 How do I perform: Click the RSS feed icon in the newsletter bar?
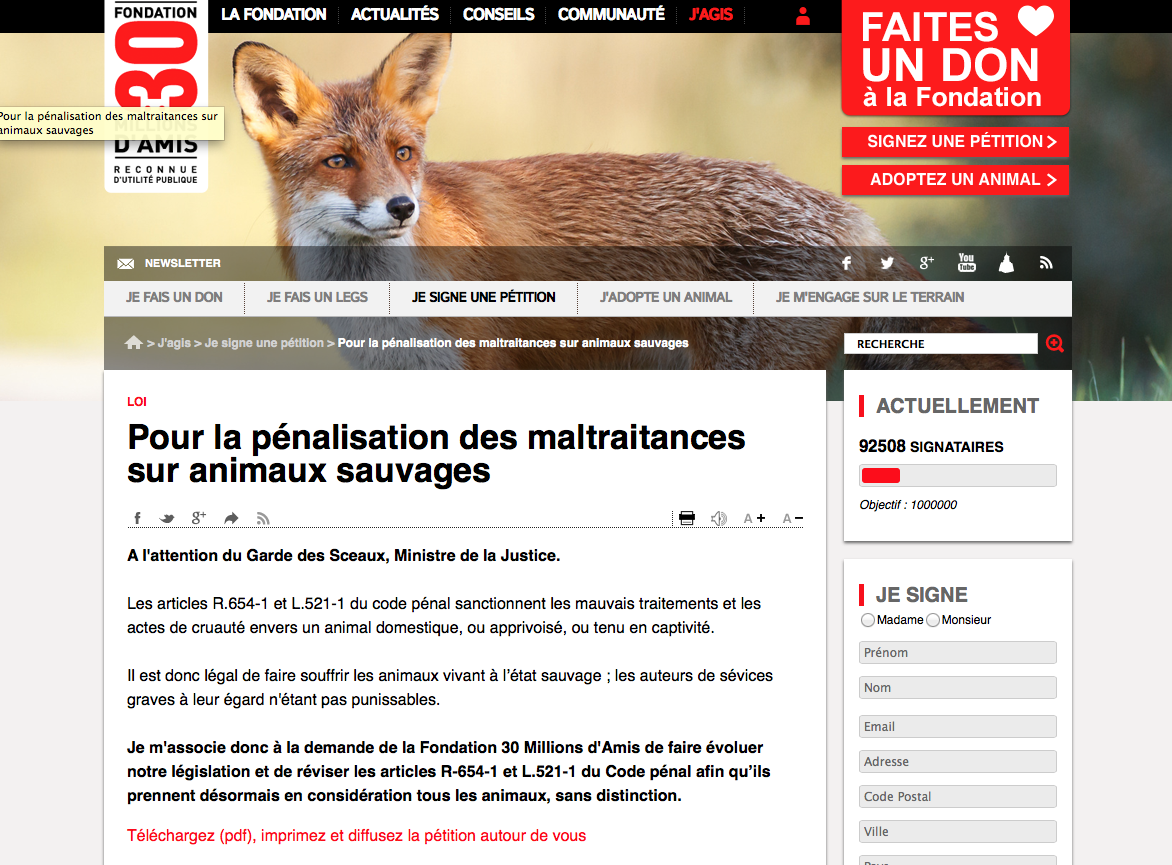[x=1046, y=263]
